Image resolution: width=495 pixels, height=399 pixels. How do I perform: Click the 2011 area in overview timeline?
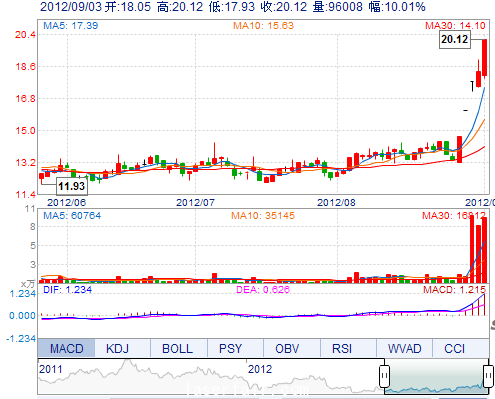51,369
